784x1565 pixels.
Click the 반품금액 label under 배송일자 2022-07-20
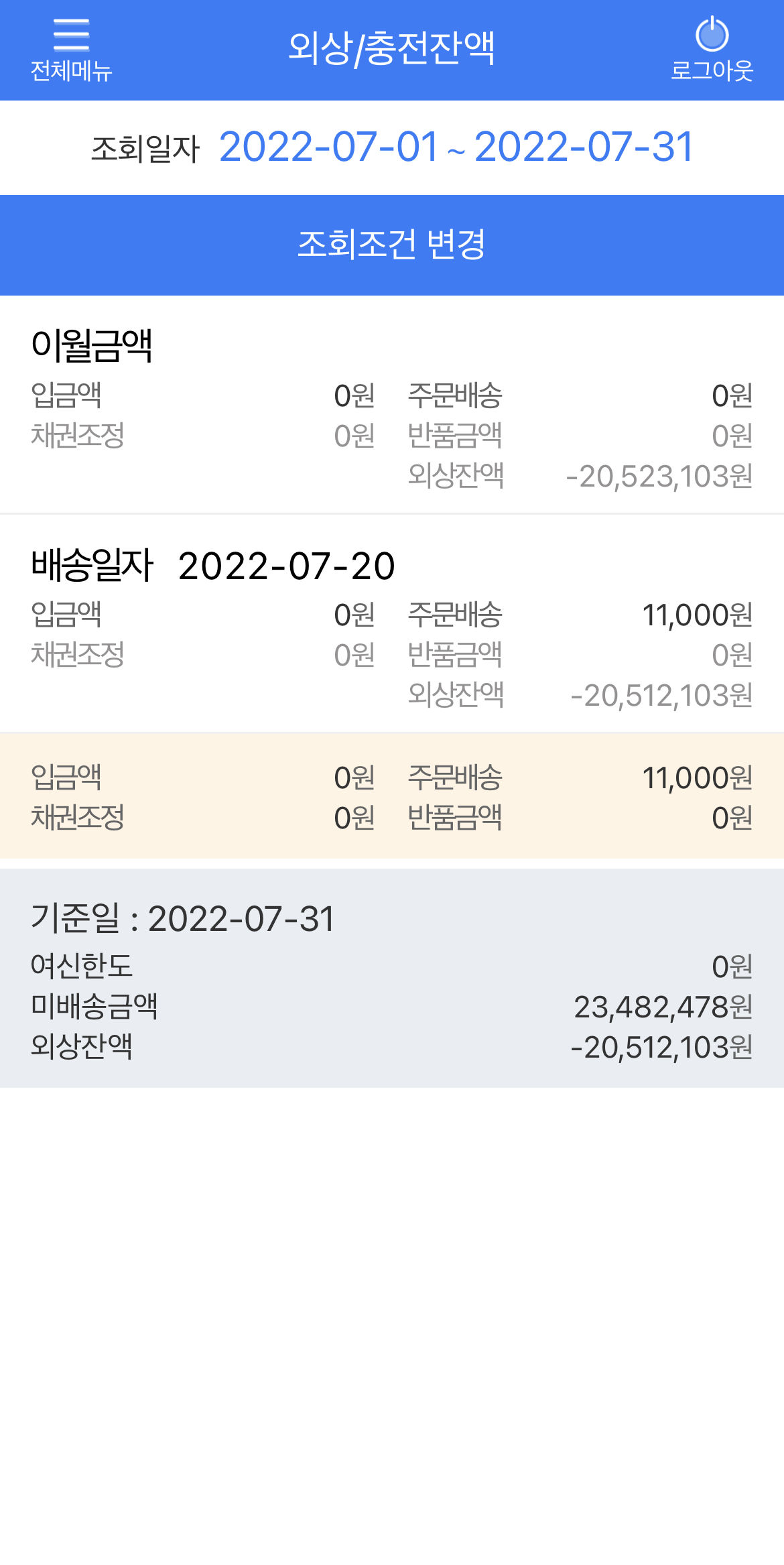pos(455,655)
